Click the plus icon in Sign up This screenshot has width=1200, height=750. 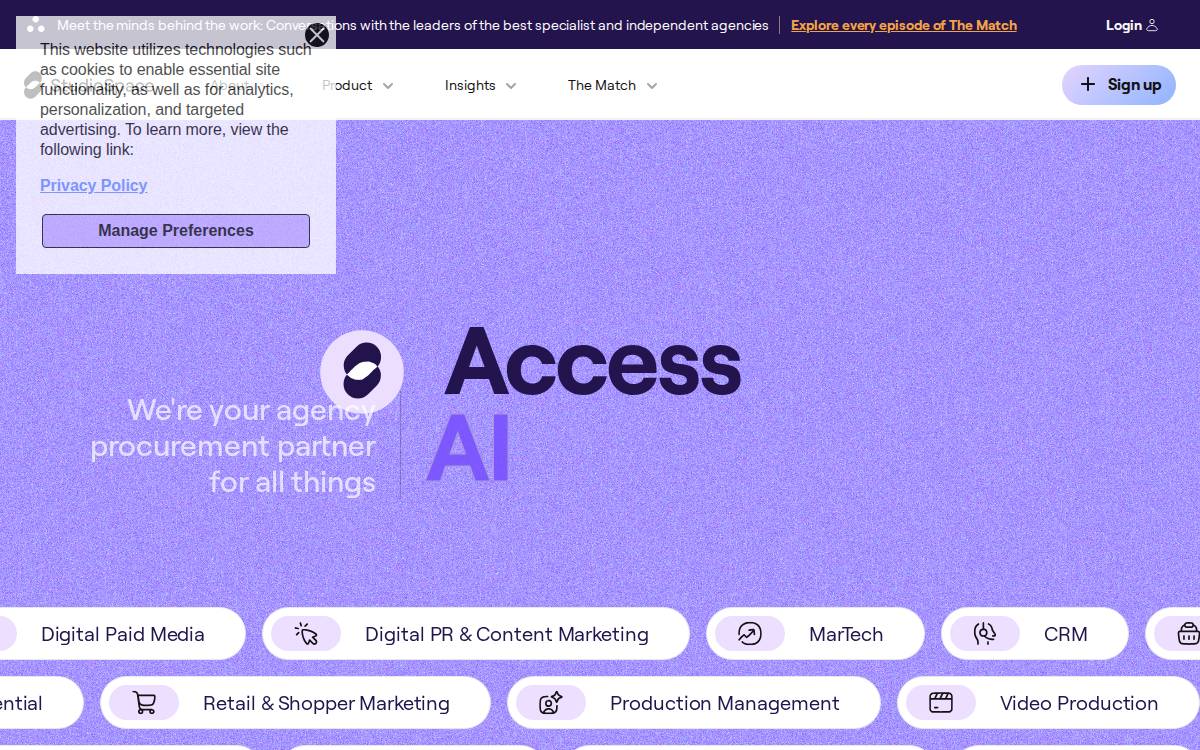point(1088,85)
